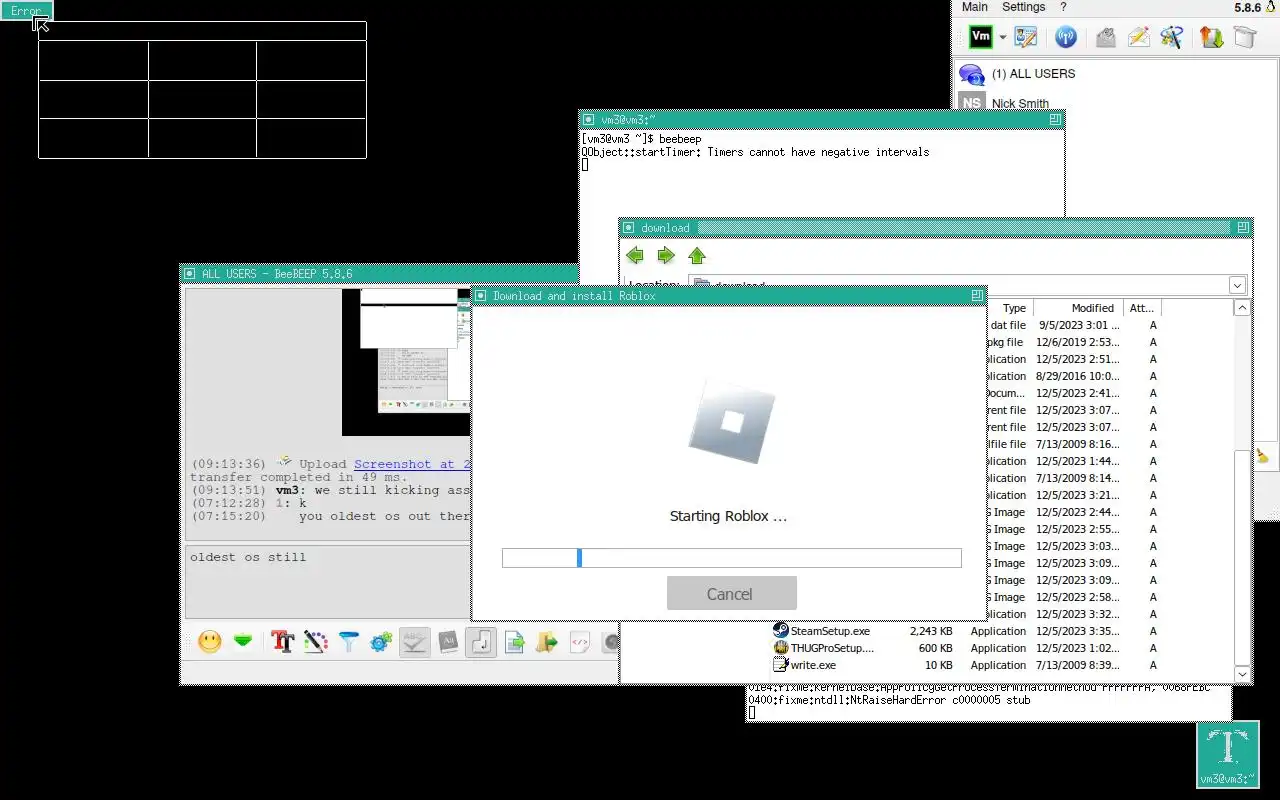The image size is (1280, 800).
Task: Open the ? help menu
Action: (x=1064, y=7)
